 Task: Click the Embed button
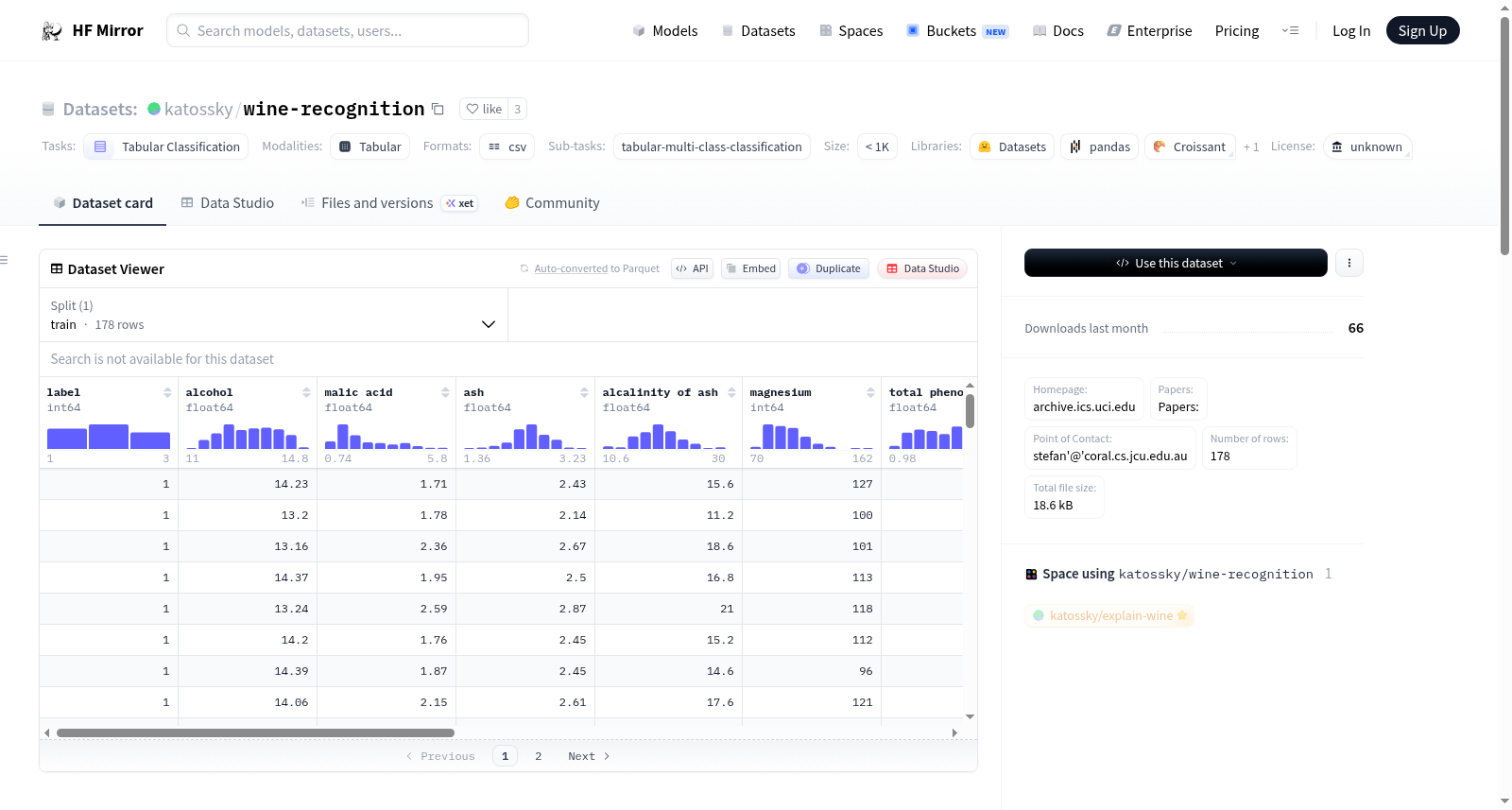[x=749, y=268]
